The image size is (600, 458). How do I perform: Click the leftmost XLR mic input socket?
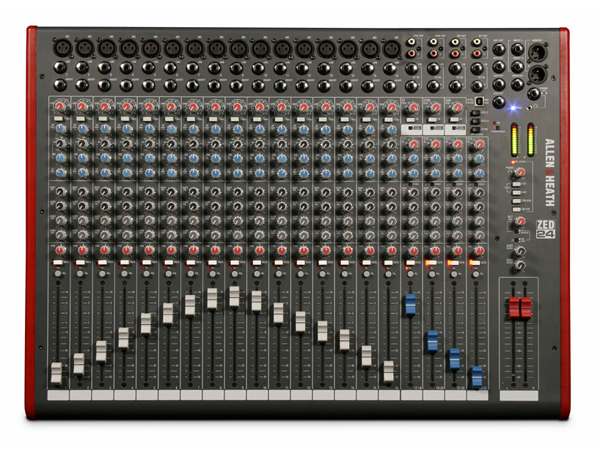point(62,47)
